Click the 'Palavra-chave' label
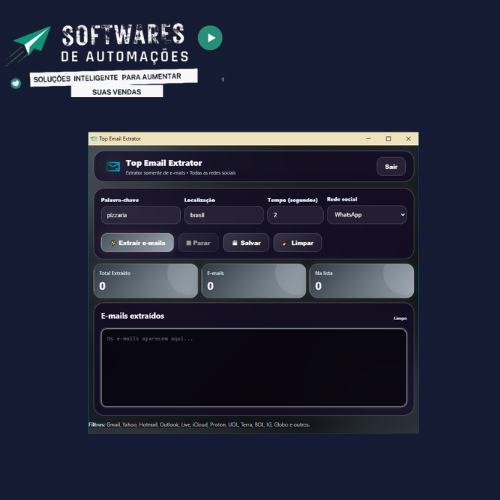 click(x=120, y=200)
